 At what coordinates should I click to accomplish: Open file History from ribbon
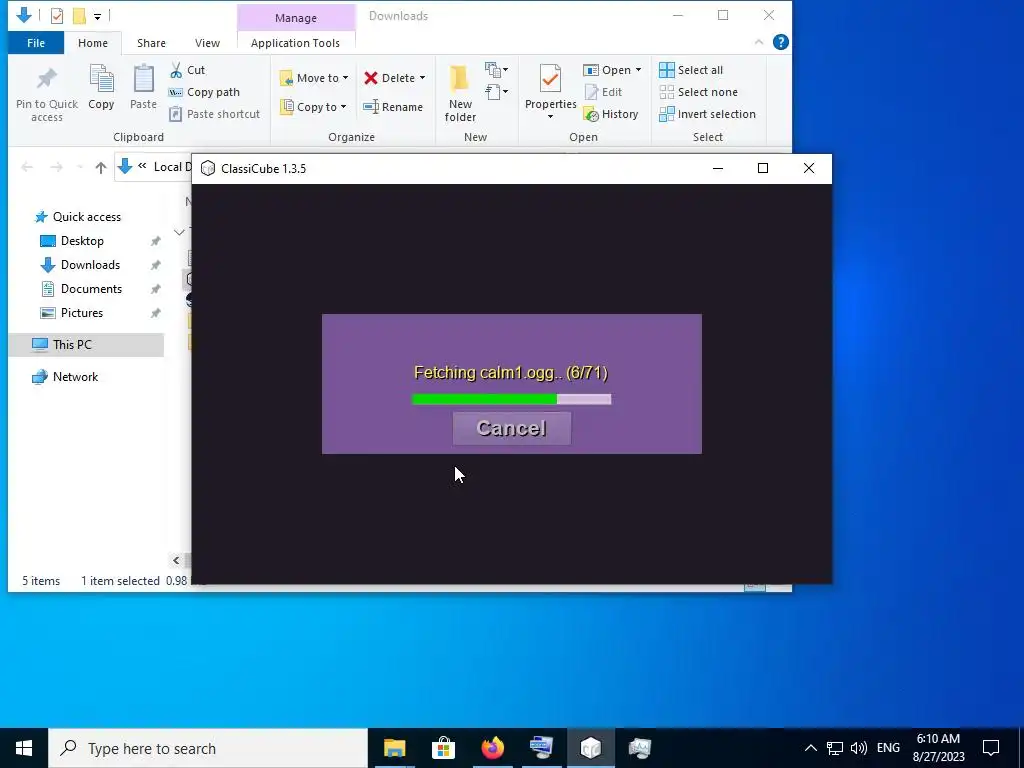(x=611, y=114)
